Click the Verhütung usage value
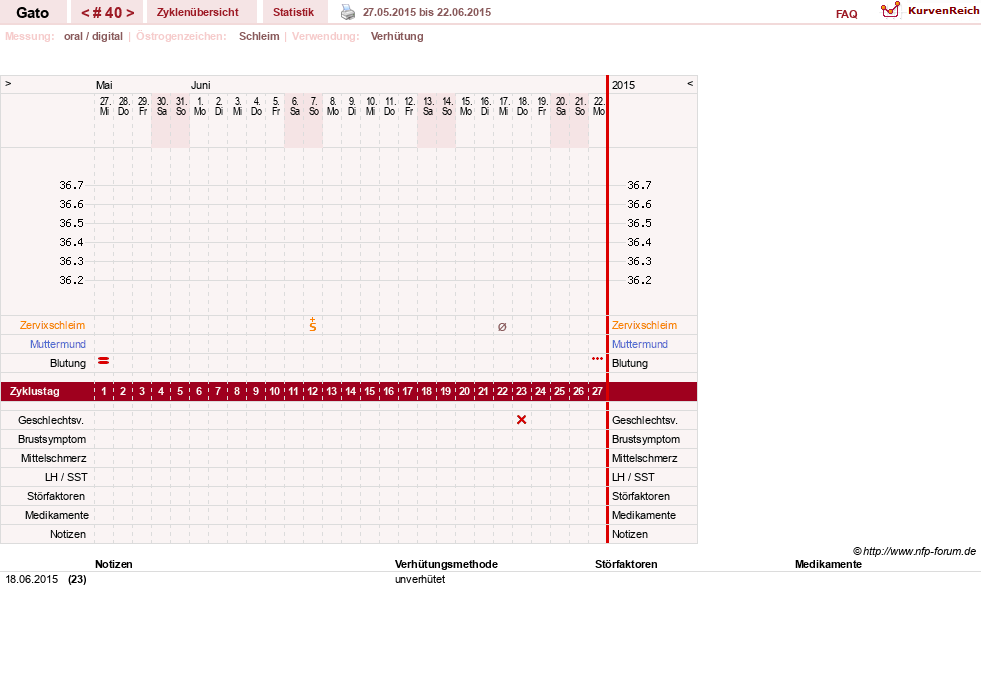The height and width of the screenshot is (683, 981). click(x=397, y=36)
